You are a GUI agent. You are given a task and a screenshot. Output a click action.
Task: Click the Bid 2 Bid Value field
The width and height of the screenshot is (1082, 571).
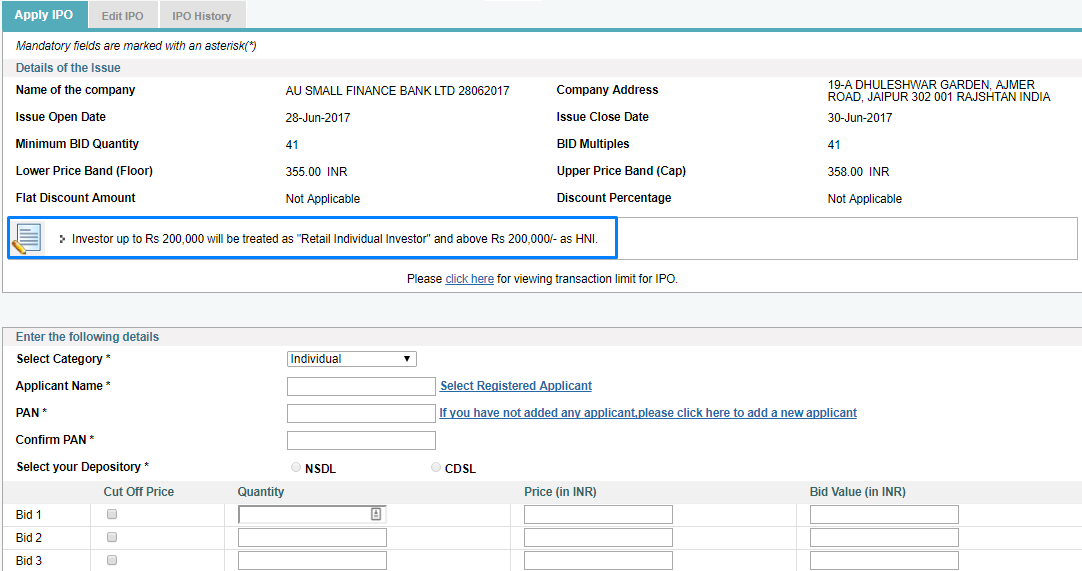pos(884,537)
